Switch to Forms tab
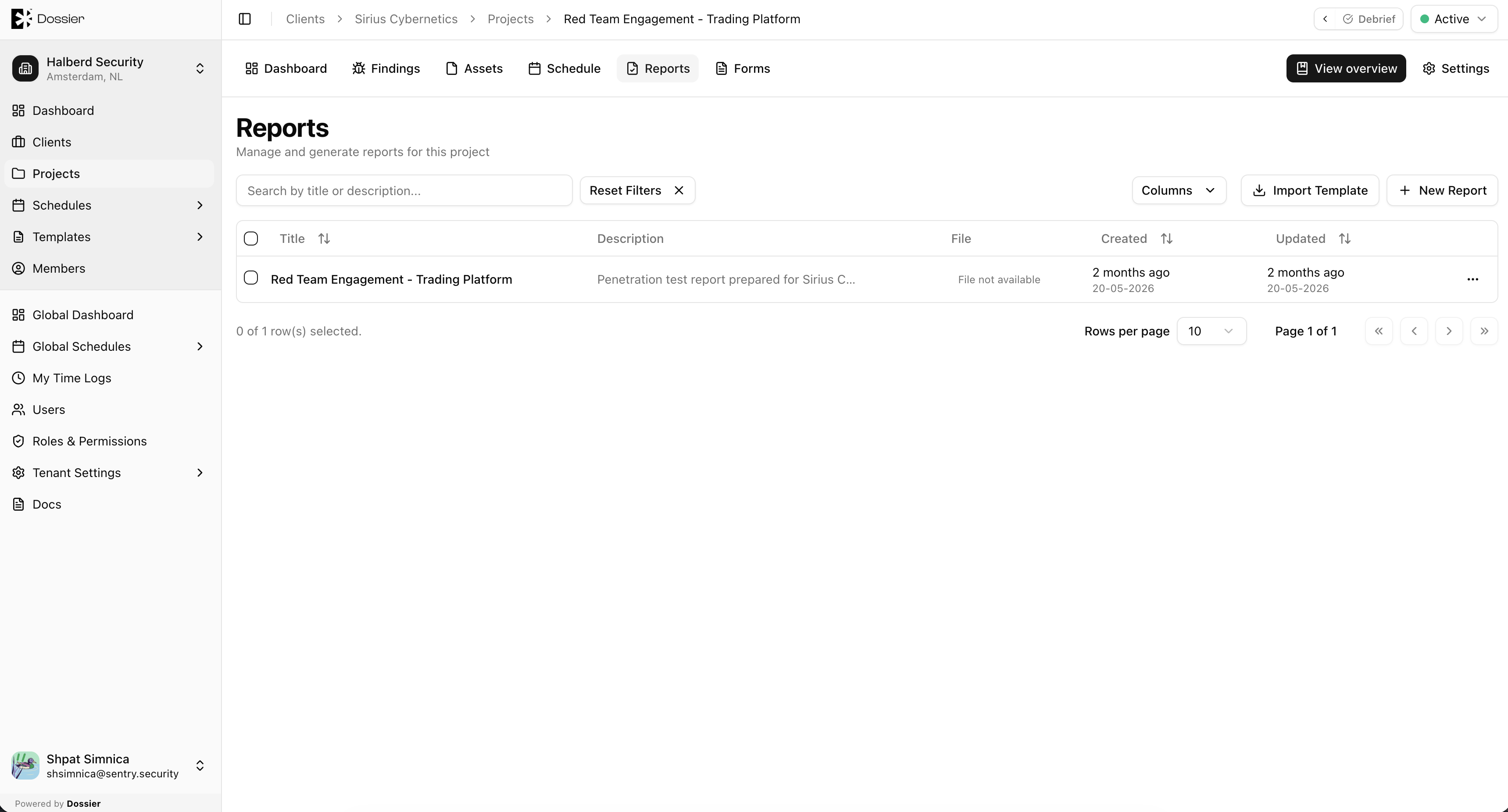The width and height of the screenshot is (1508, 812). coord(743,68)
